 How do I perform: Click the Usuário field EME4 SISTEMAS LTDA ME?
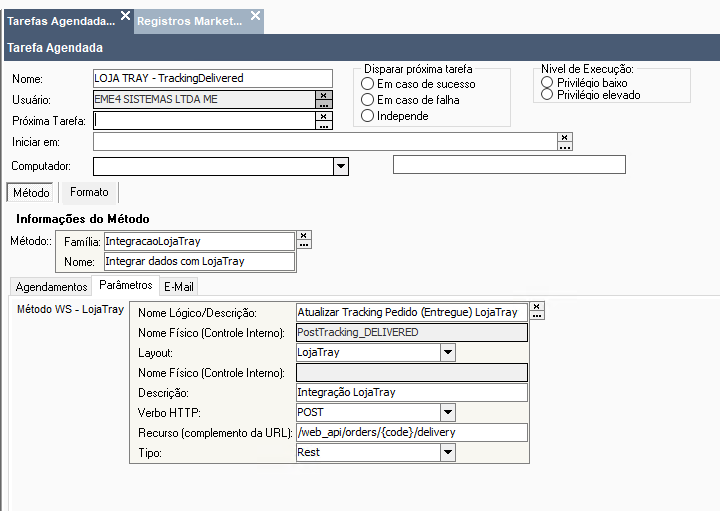[204, 99]
